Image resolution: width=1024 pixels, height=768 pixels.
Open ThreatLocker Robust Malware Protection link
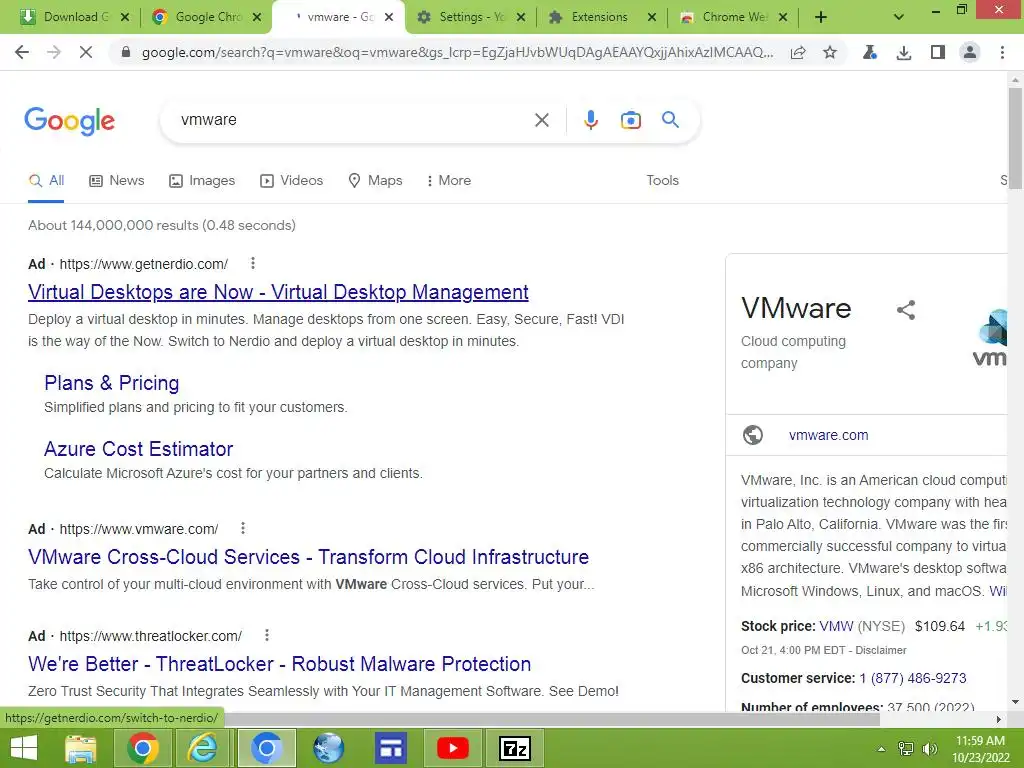click(x=280, y=664)
